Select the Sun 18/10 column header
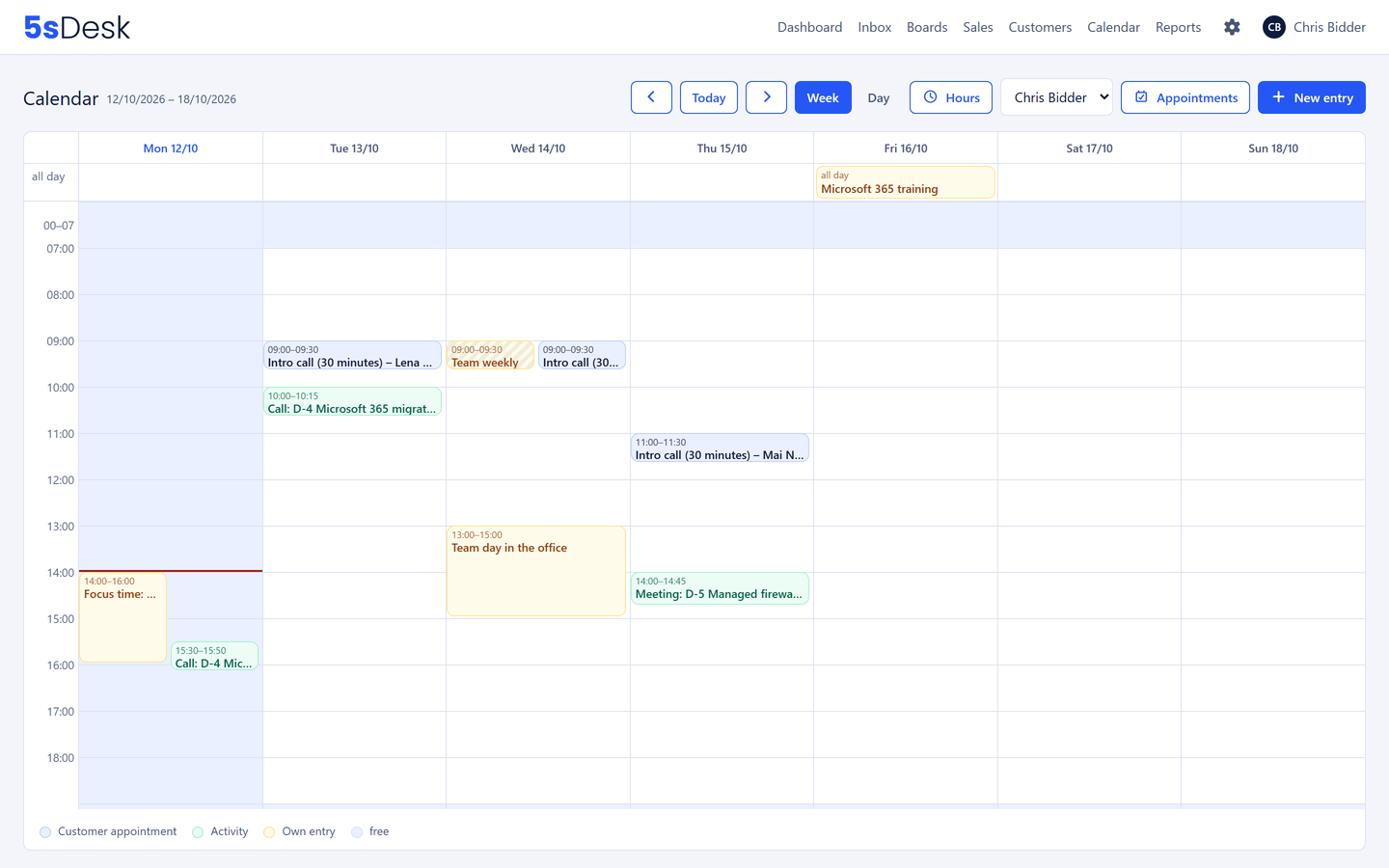This screenshot has height=868, width=1389. (x=1273, y=149)
